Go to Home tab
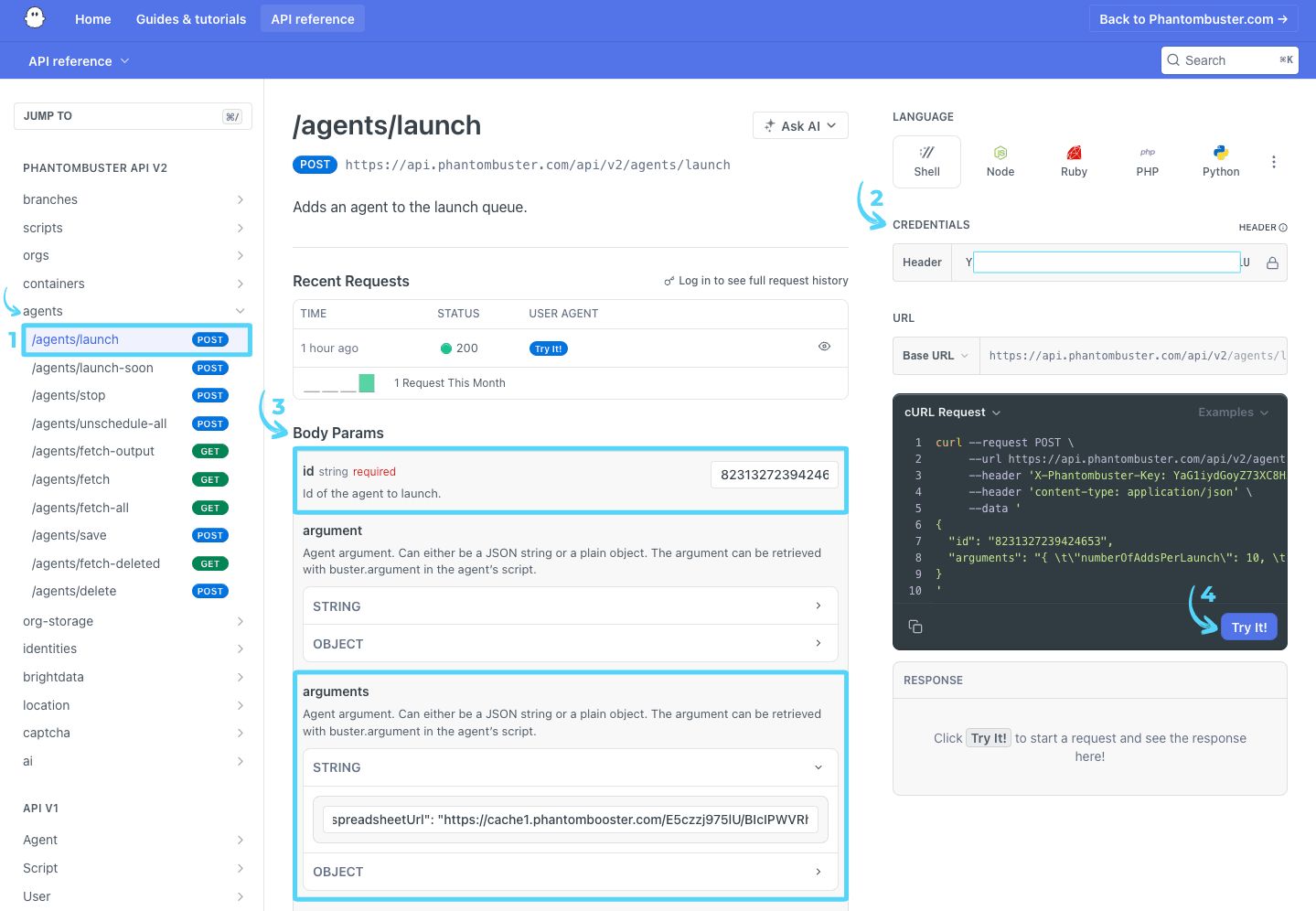Viewport: 1316px width, 911px height. (x=93, y=19)
